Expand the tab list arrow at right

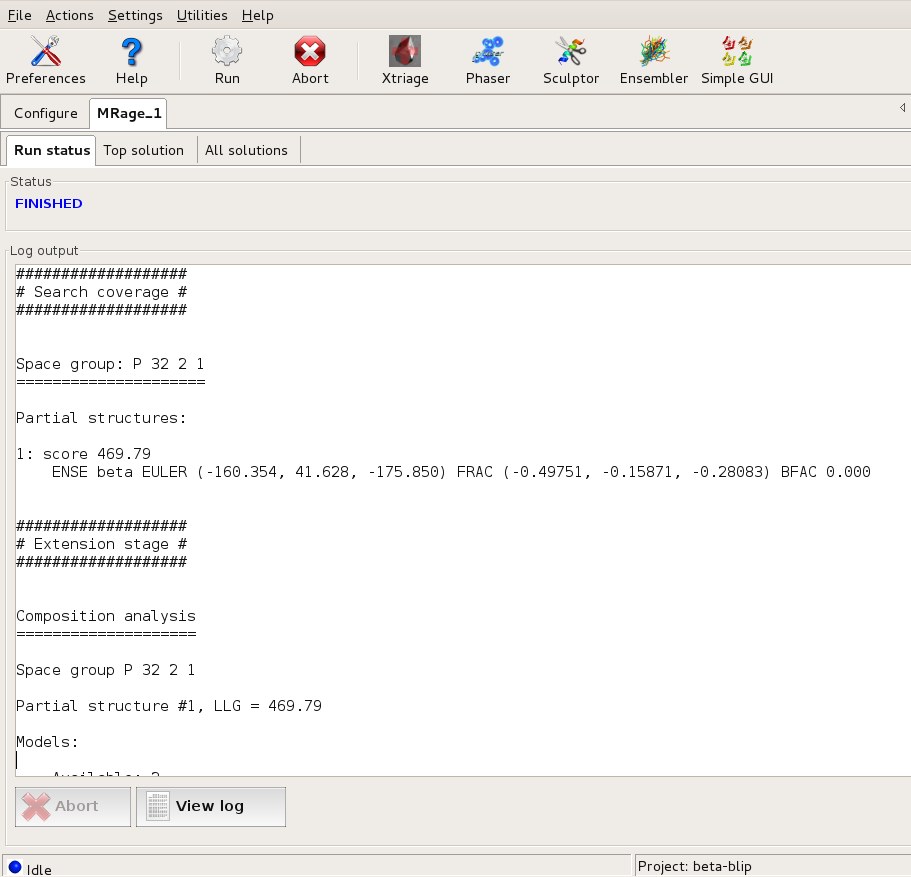click(x=902, y=107)
